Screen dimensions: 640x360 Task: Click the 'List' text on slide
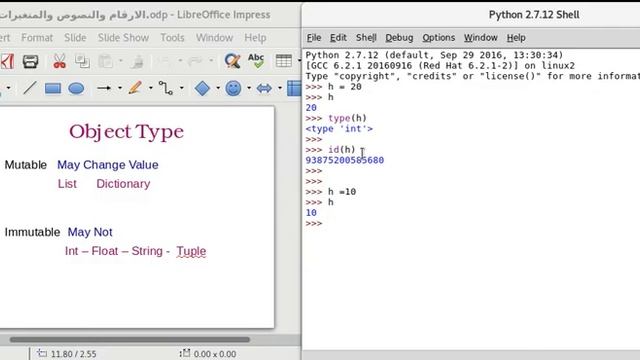[67, 184]
